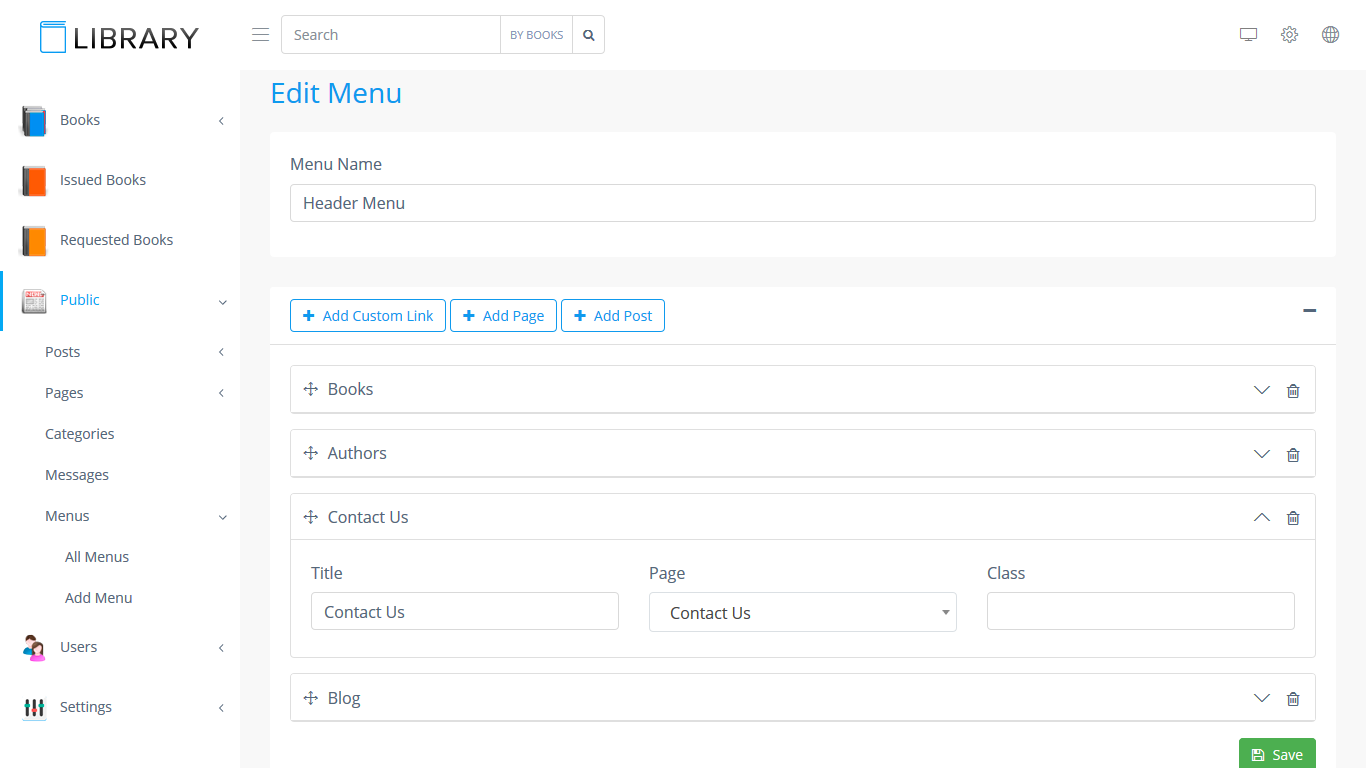Open the BY BOOKS search filter
1366x768 pixels.
click(536, 35)
